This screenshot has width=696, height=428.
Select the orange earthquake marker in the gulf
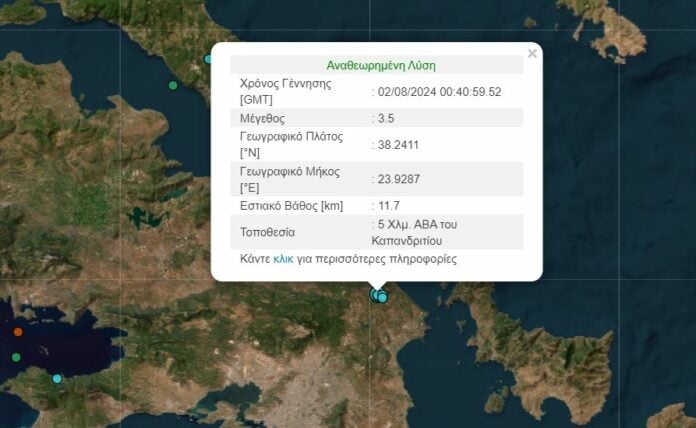(18, 332)
